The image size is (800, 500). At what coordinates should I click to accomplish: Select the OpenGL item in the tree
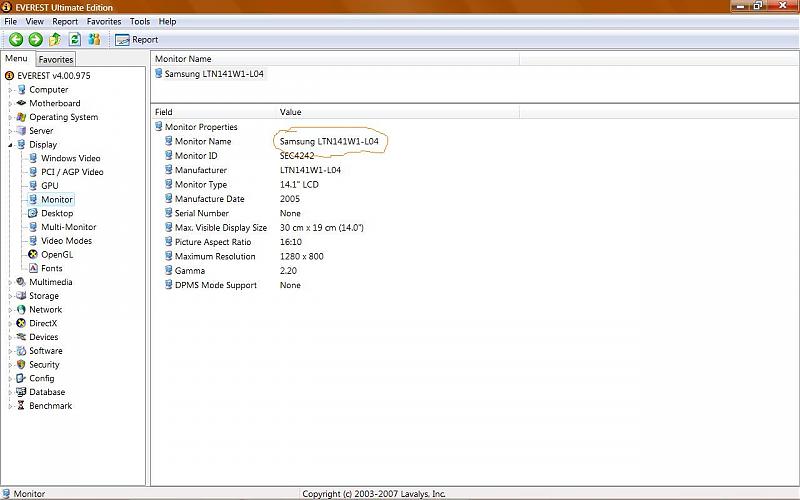(56, 254)
